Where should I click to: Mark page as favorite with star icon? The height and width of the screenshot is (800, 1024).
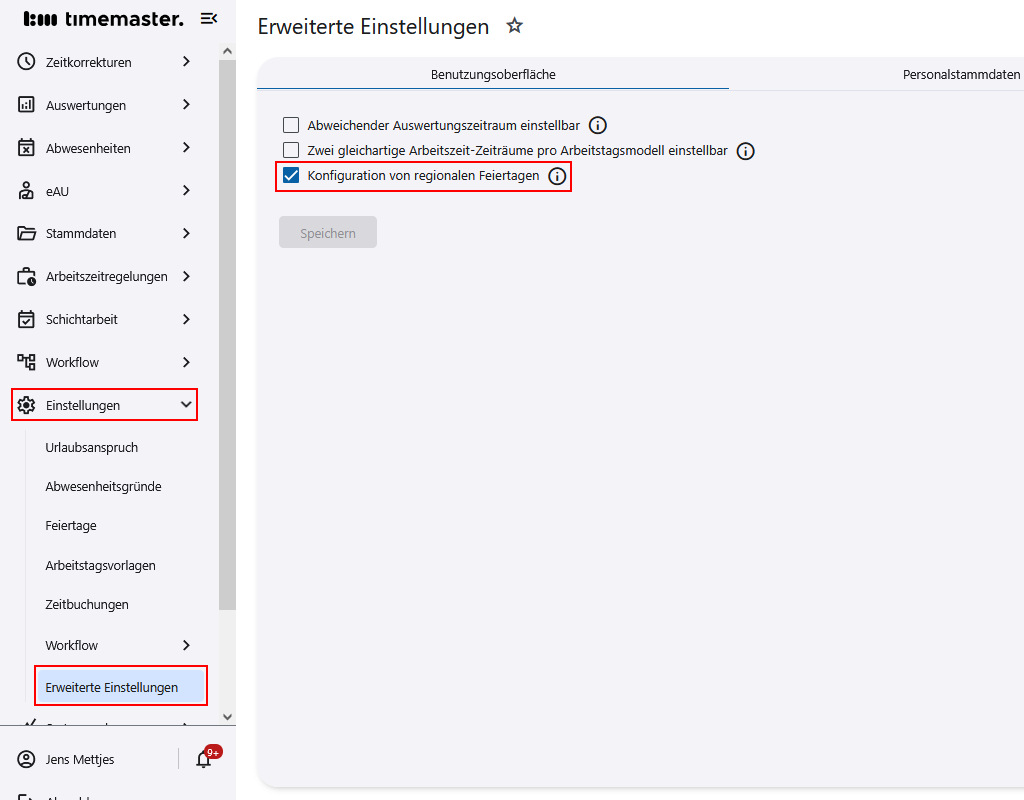515,26
